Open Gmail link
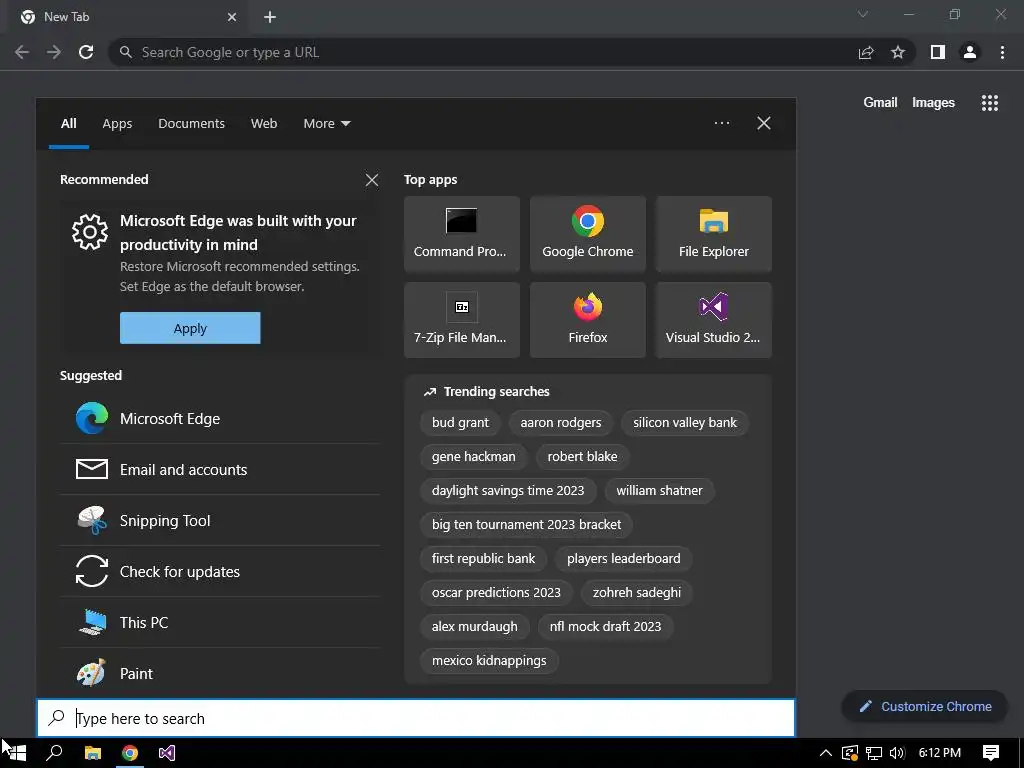Image resolution: width=1024 pixels, height=768 pixels. point(880,103)
